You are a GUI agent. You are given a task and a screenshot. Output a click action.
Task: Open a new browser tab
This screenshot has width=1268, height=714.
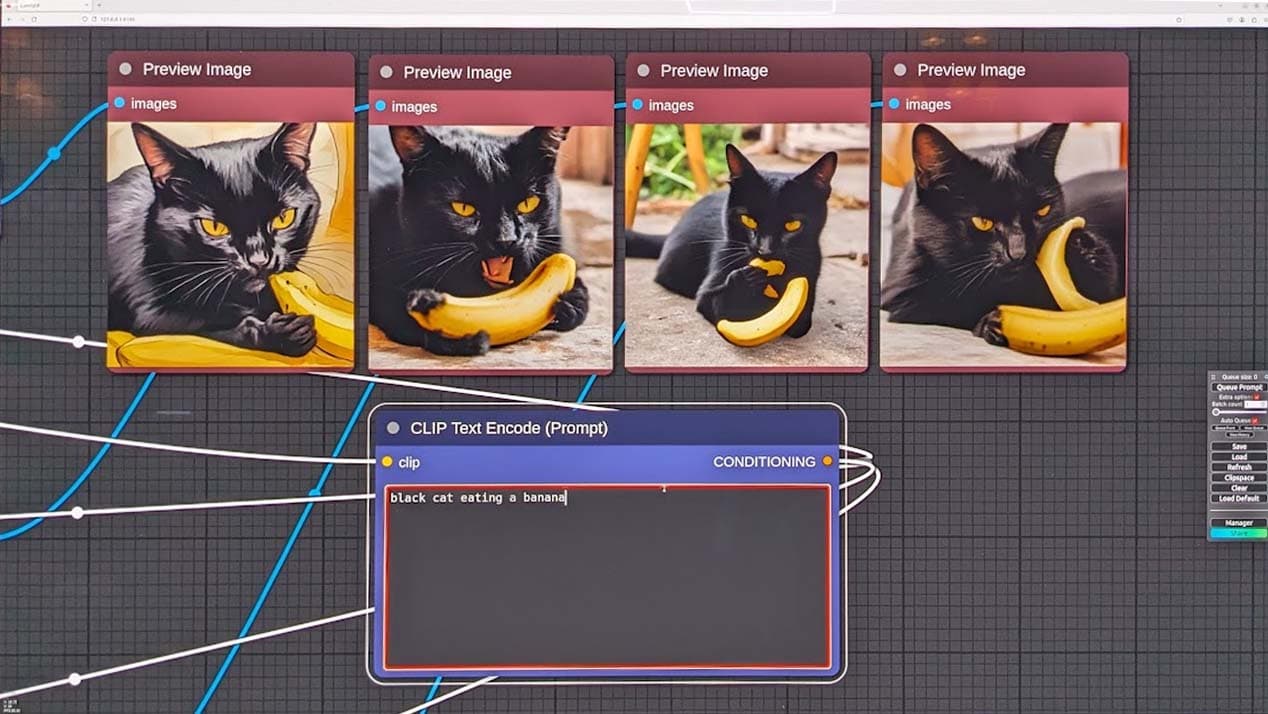[99, 5]
